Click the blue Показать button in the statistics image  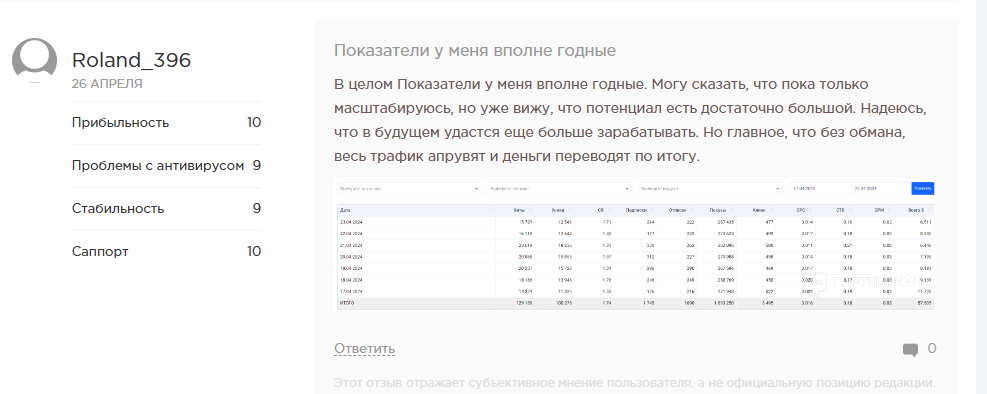[923, 188]
